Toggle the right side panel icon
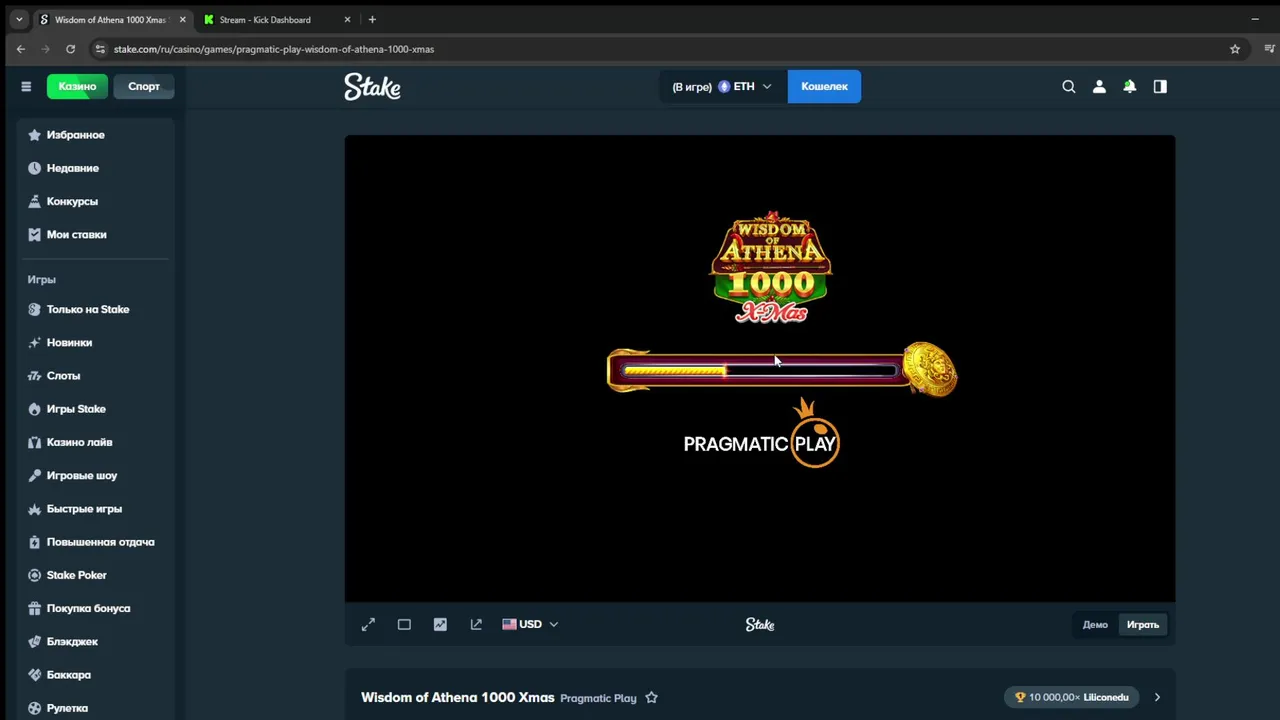The image size is (1280, 720). coord(1160,87)
